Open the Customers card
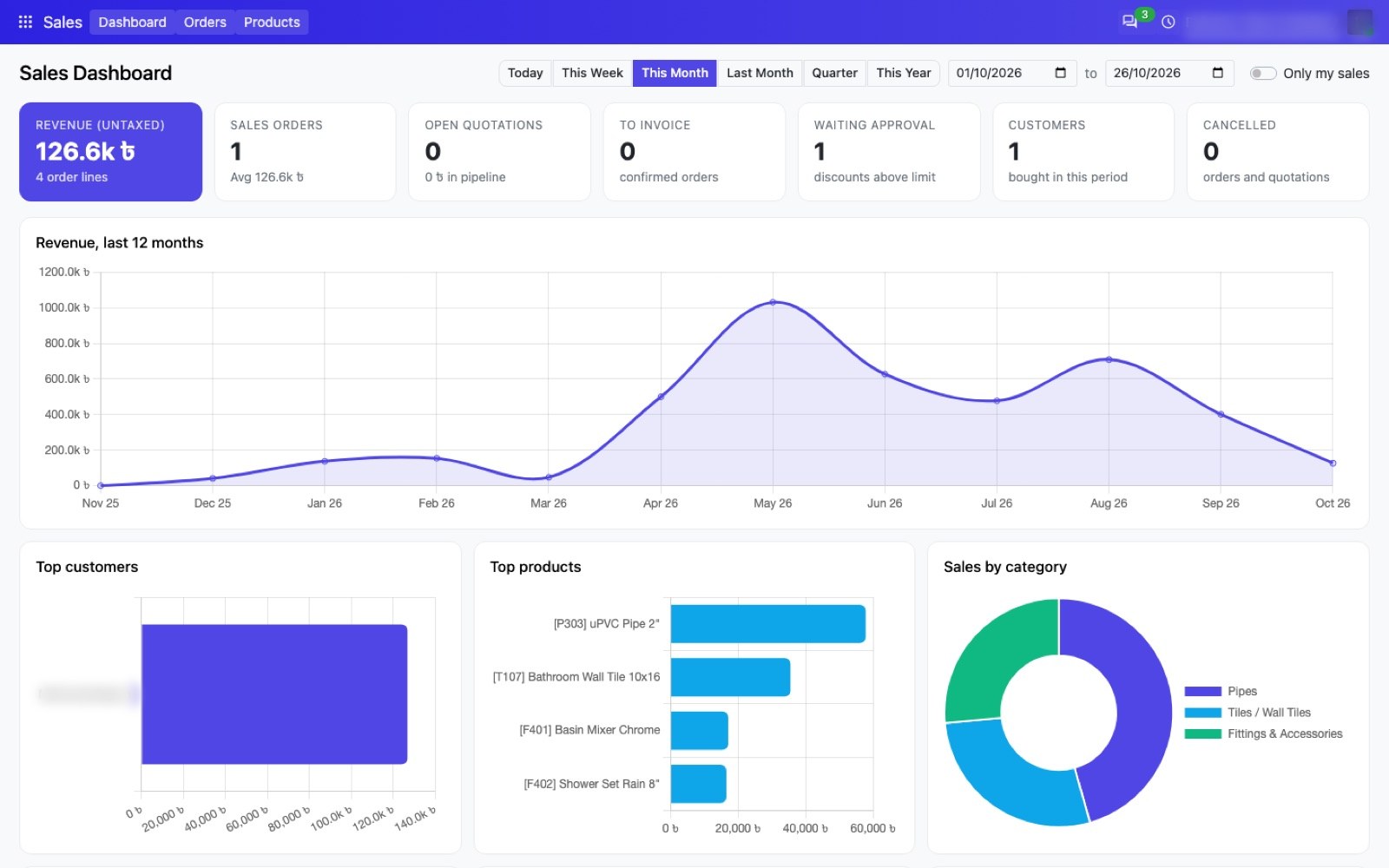 1083,152
